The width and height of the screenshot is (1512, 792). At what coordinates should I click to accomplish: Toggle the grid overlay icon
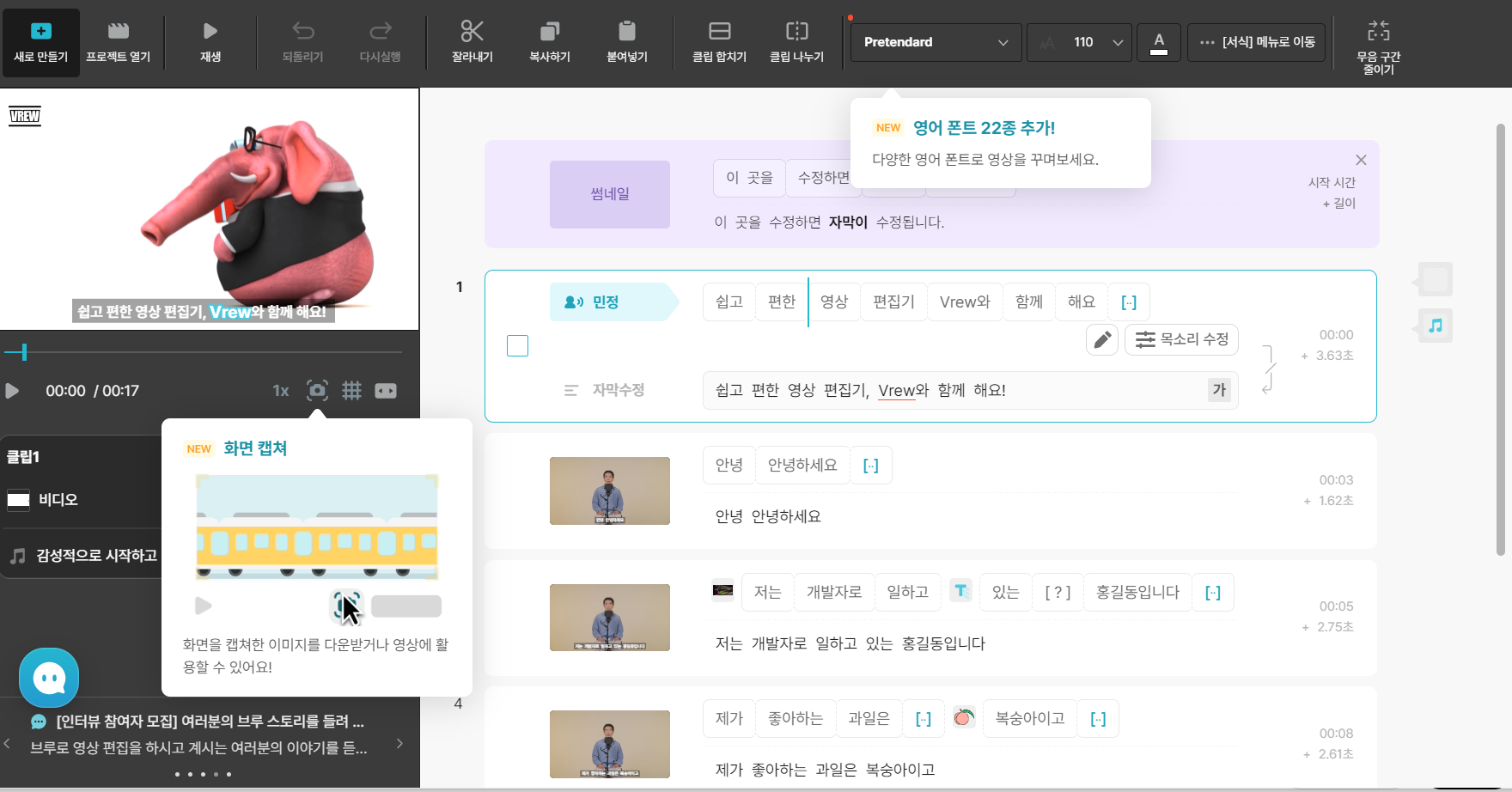coord(351,391)
